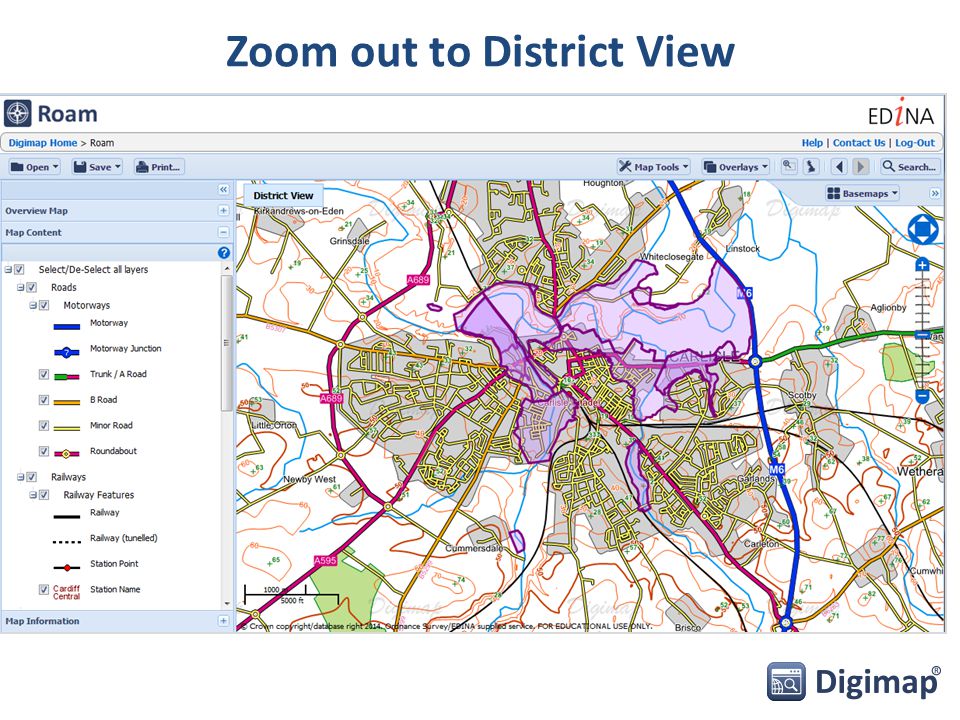Click the Aglionby place name on map
Screen dimensions: 960x720
tap(888, 307)
